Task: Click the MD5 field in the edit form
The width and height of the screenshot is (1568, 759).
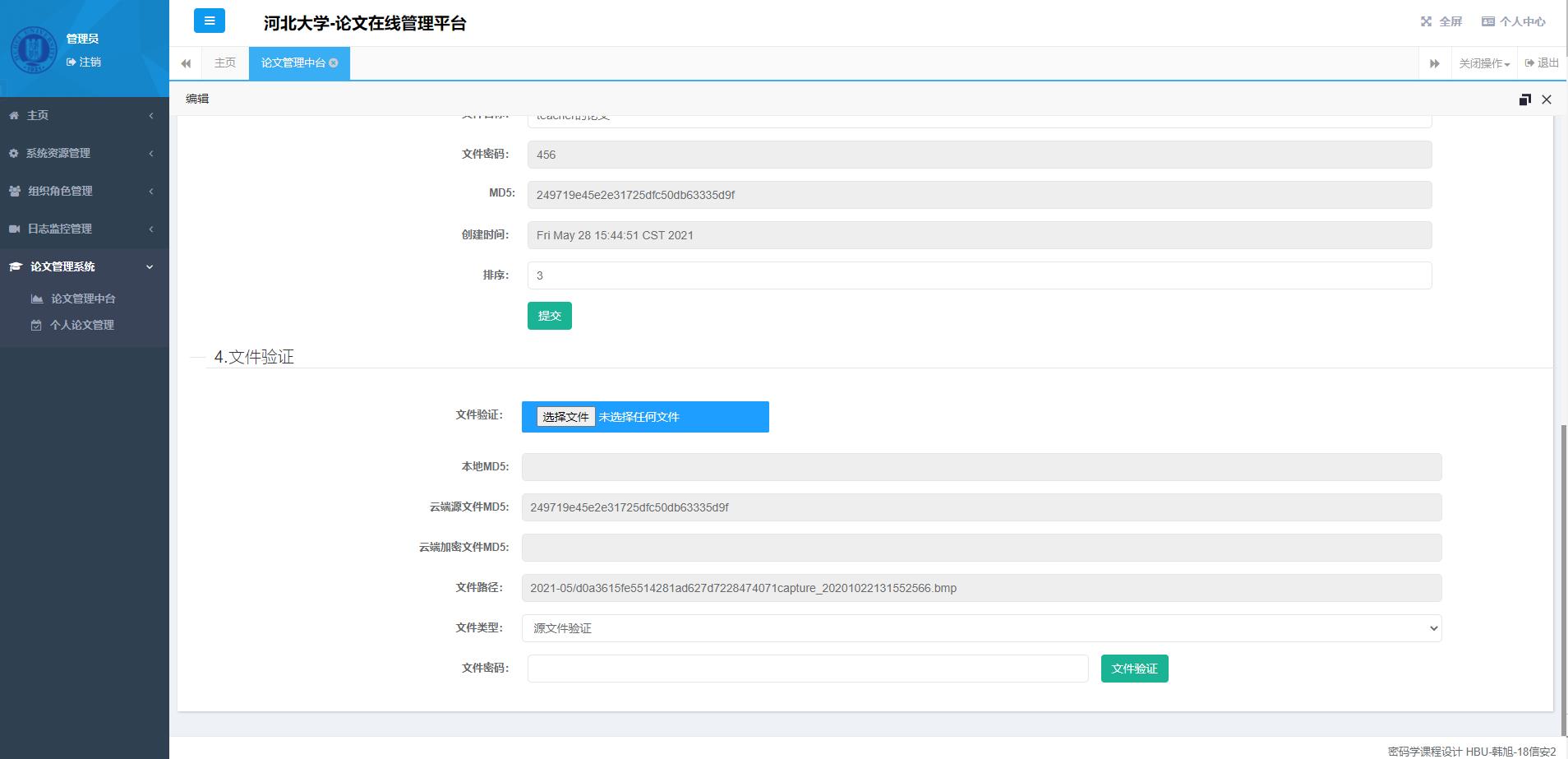Action: (x=980, y=195)
